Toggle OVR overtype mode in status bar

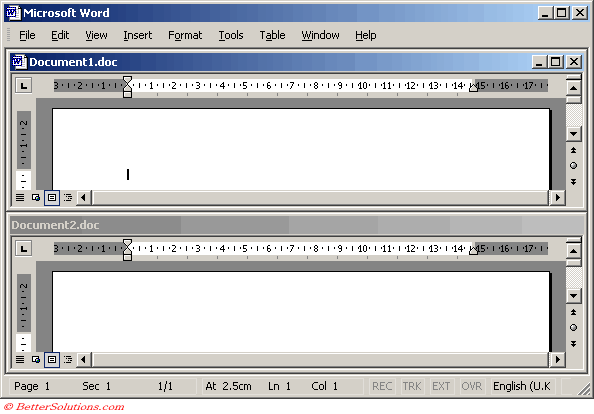pyautogui.click(x=472, y=386)
